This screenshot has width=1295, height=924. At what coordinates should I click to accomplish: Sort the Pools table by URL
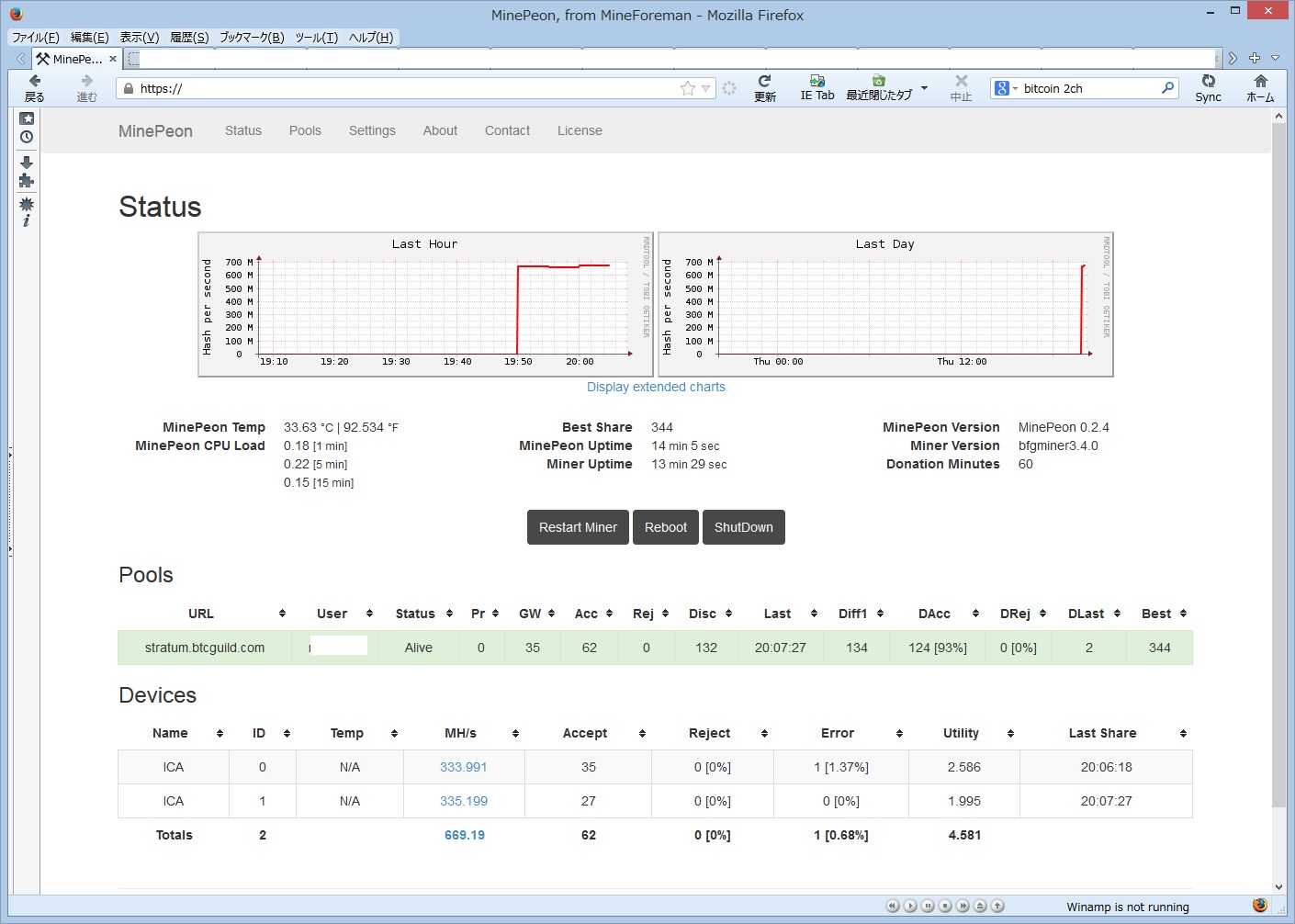(200, 614)
